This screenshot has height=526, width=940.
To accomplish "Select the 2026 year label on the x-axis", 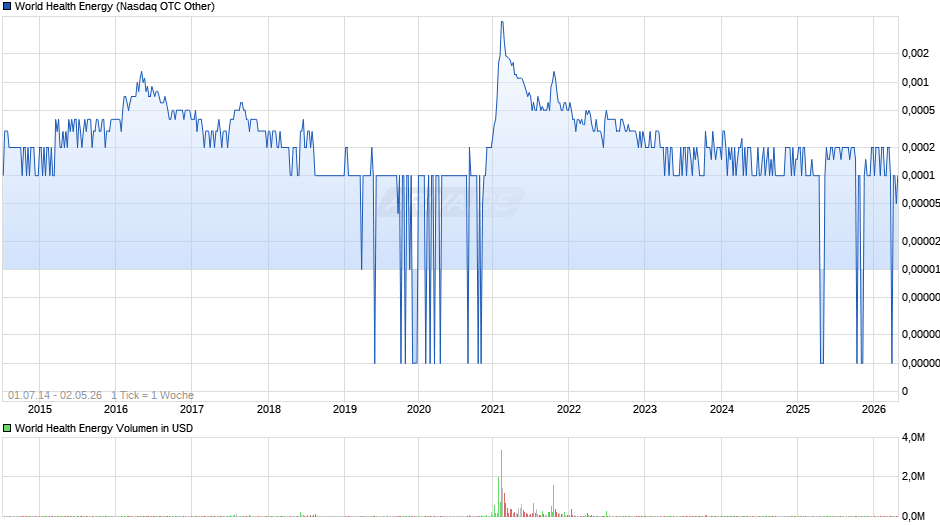I will (x=874, y=409).
